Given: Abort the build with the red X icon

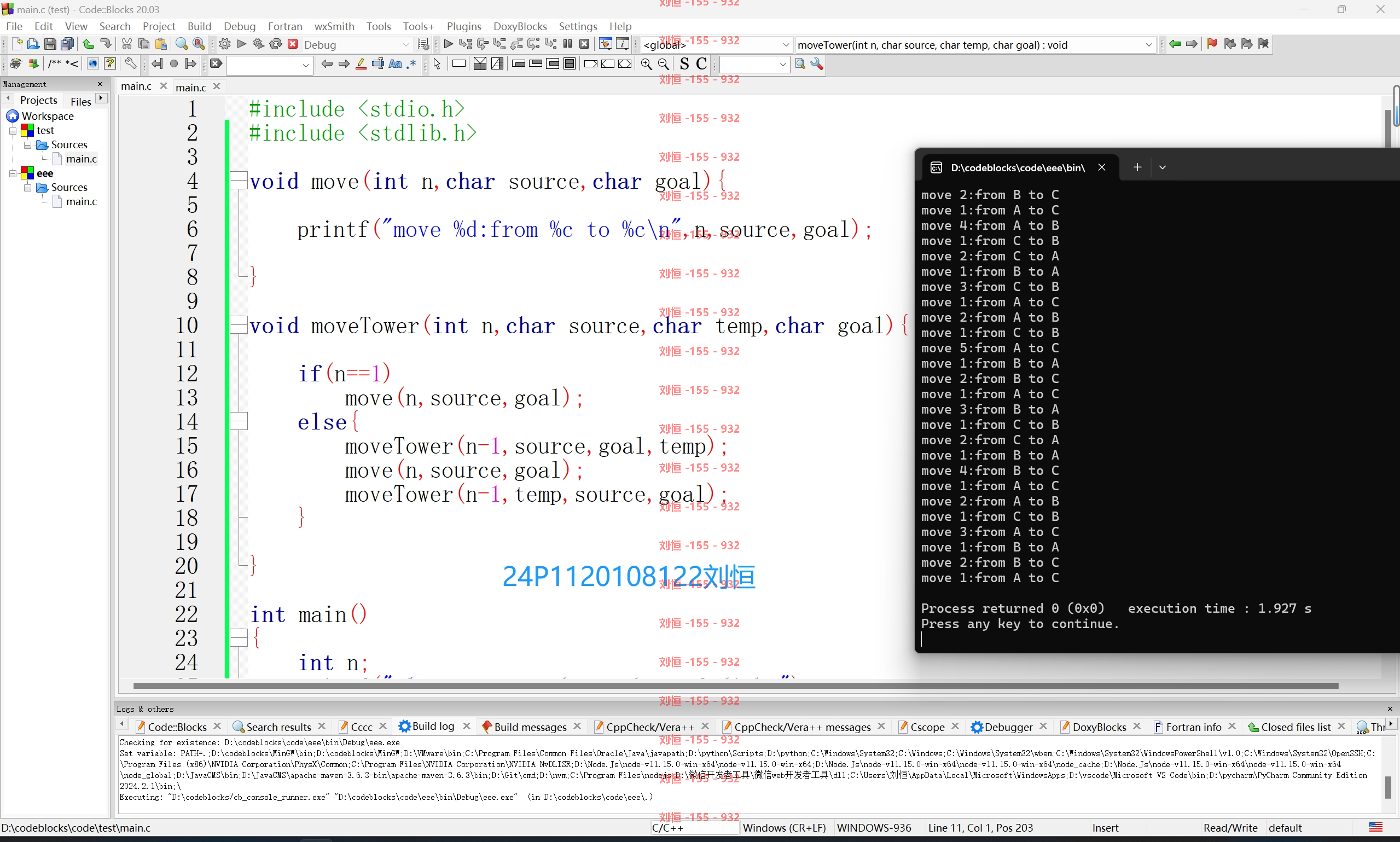Looking at the screenshot, I should point(293,44).
